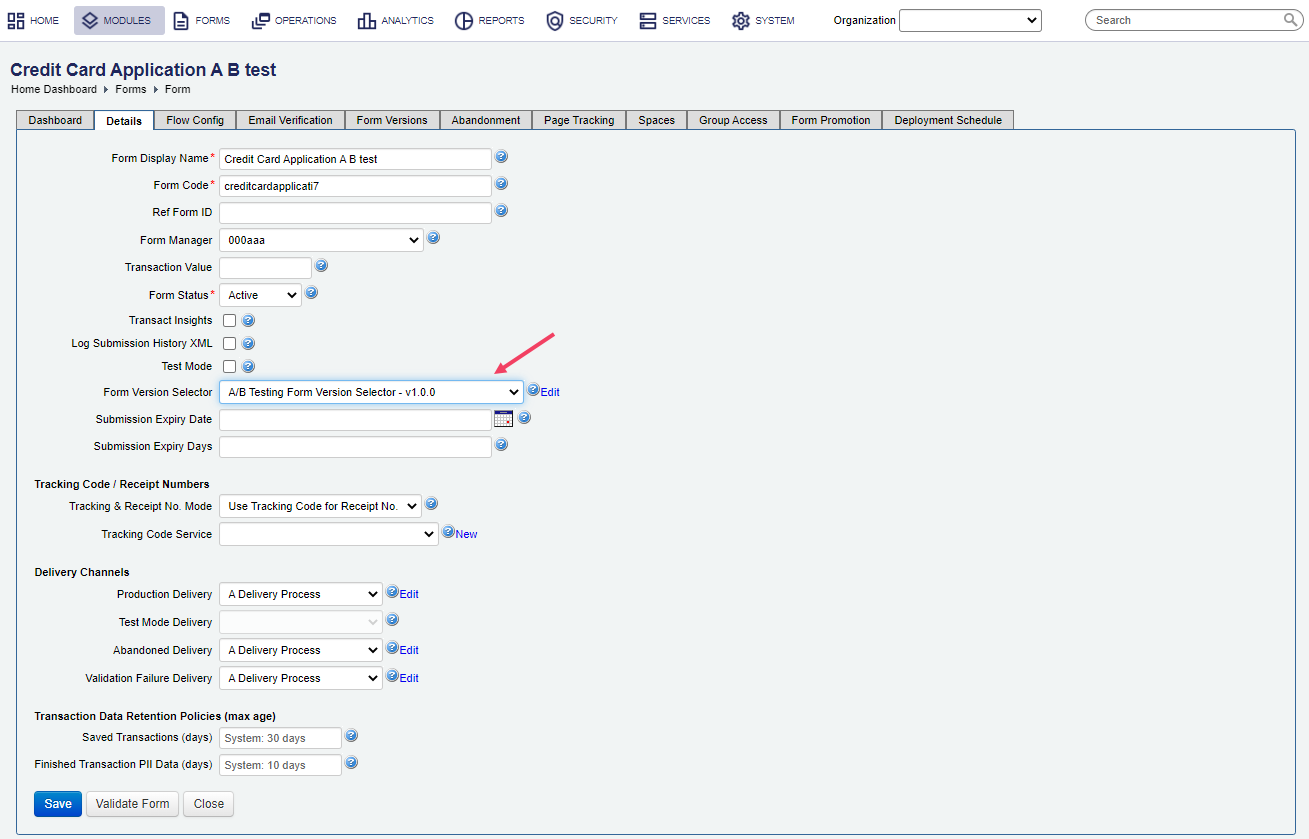1309x839 pixels.
Task: Click the System gear icon
Action: [738, 19]
